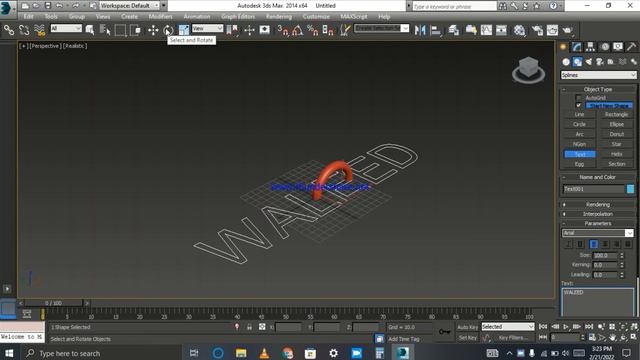Open the Utilities hammer panel tab
Image resolution: width=640 pixels, height=360 pixels.
(631, 47)
